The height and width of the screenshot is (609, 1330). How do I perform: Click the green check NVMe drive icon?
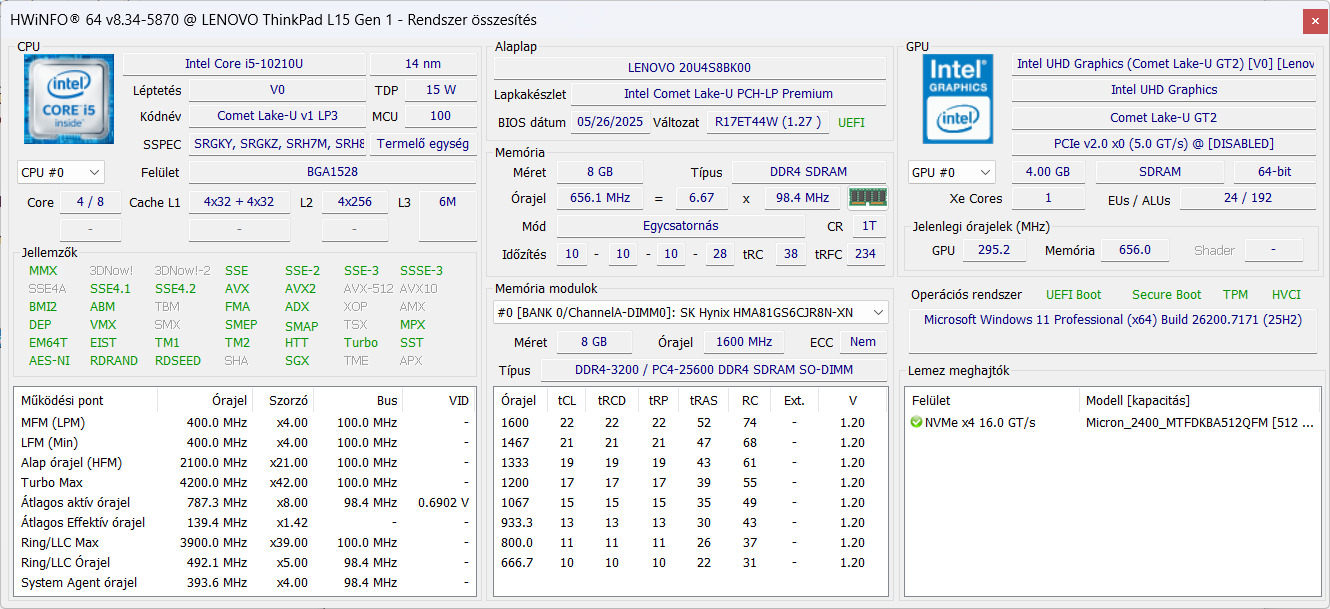[x=917, y=423]
